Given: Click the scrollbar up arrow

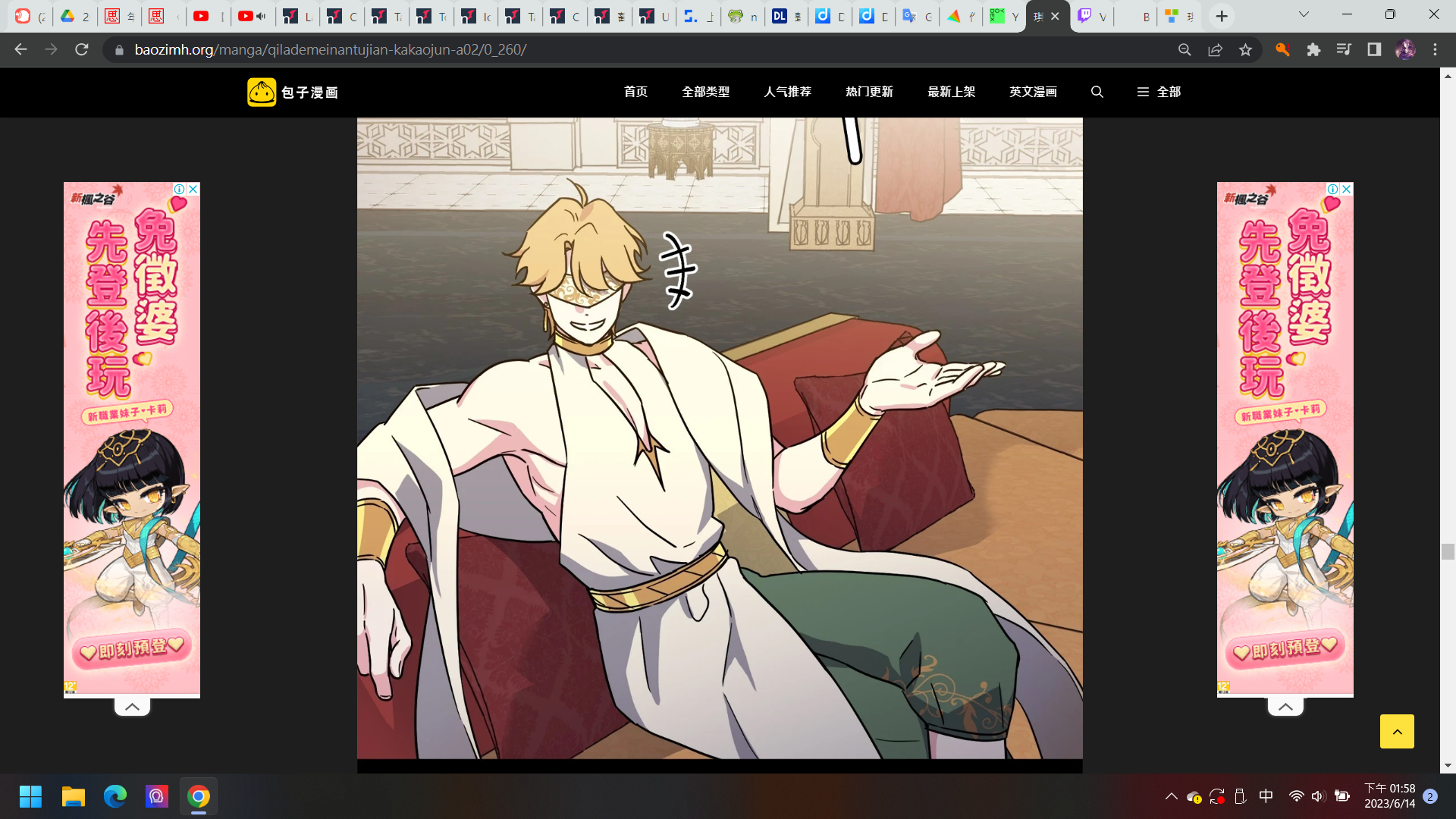Looking at the screenshot, I should (1448, 76).
